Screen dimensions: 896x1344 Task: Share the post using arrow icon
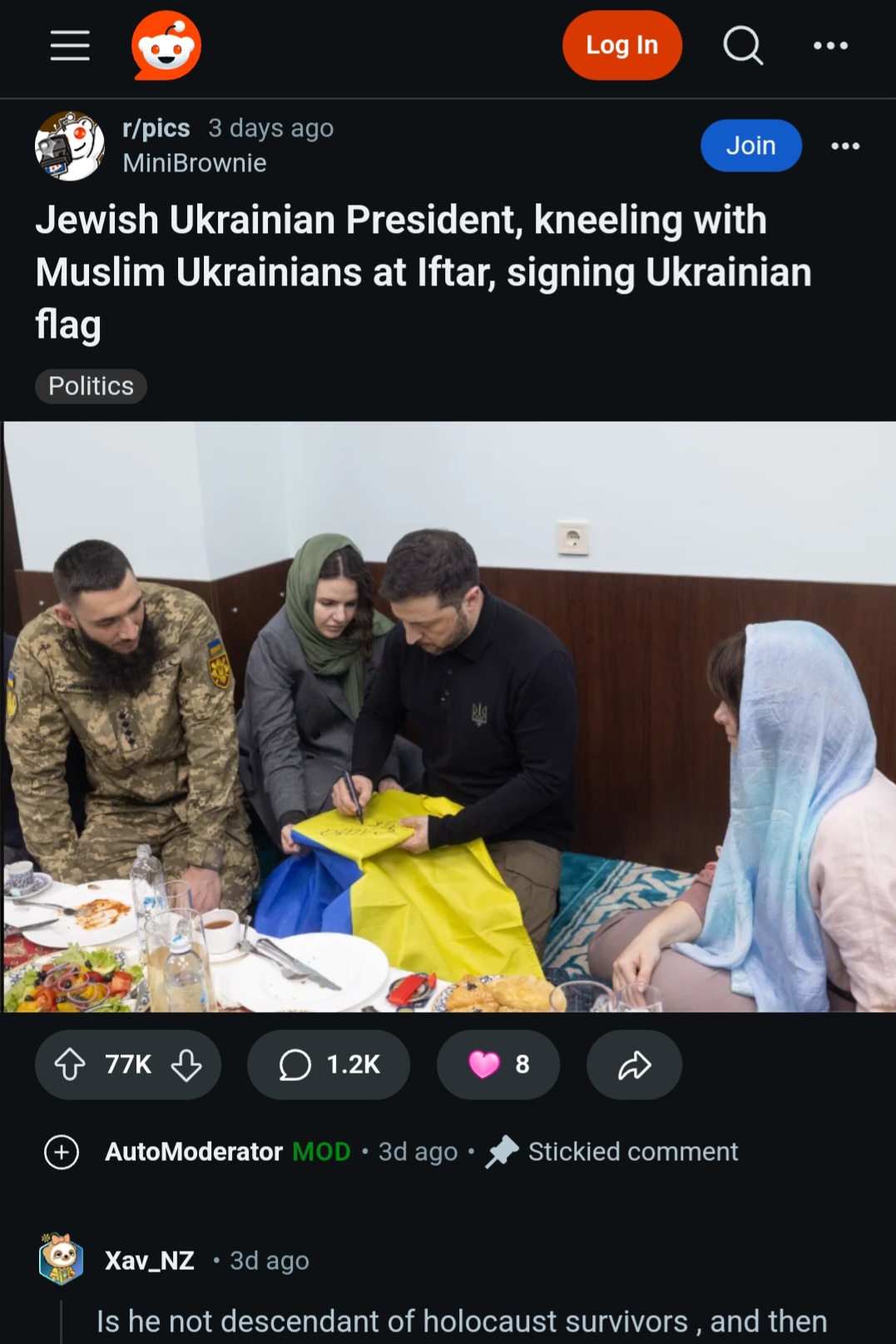[x=634, y=1064]
